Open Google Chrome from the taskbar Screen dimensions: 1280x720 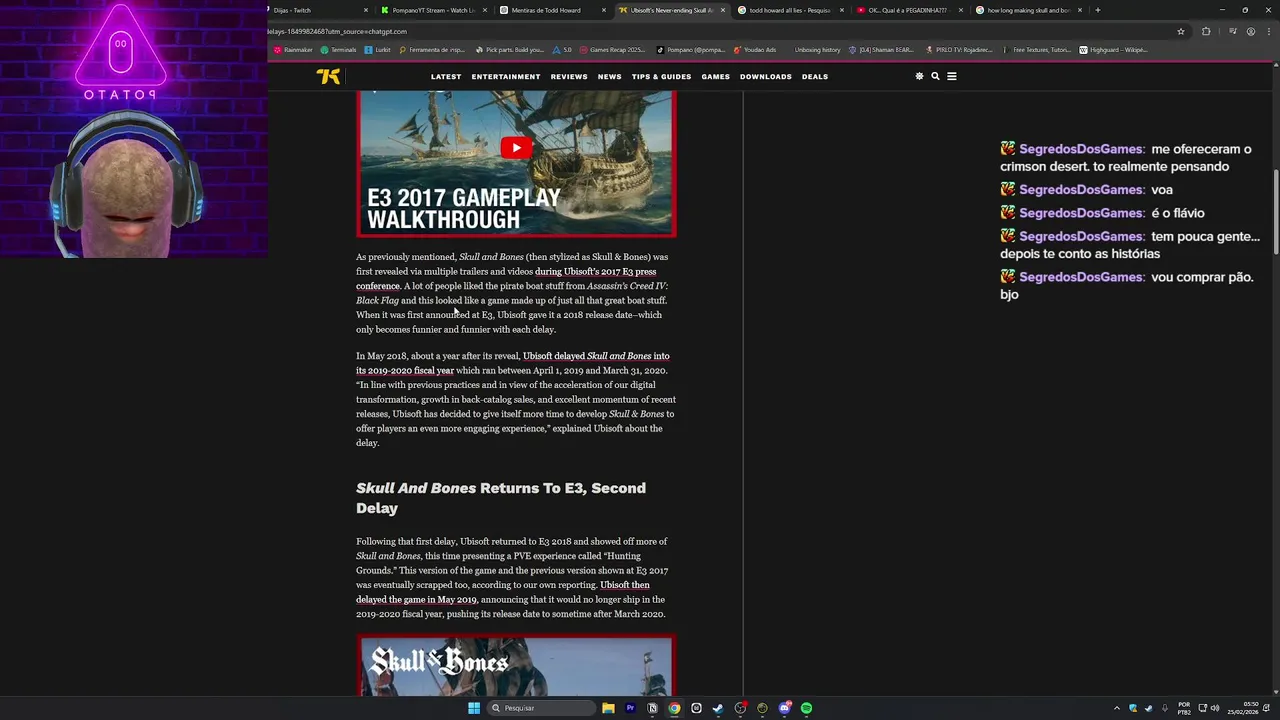coord(674,708)
